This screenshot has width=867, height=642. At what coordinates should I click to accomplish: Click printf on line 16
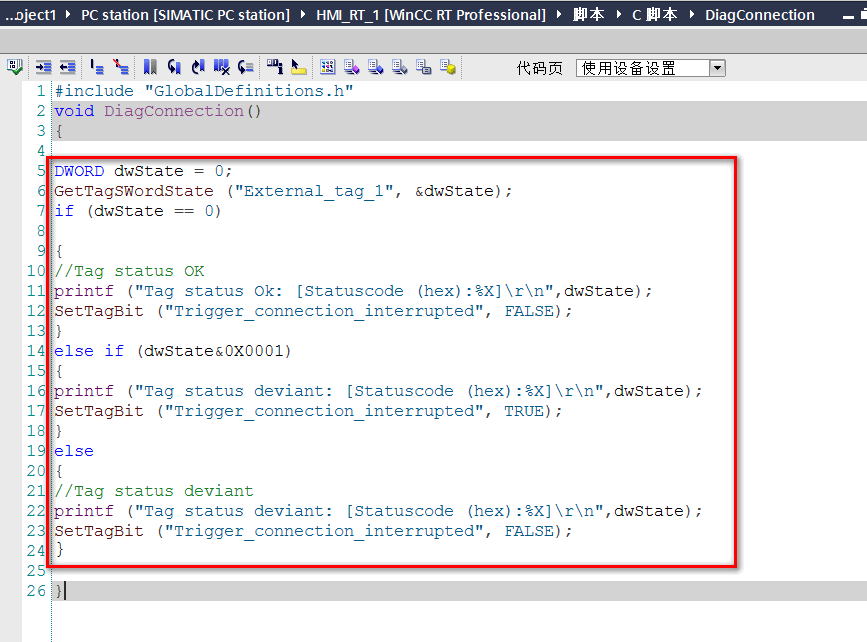click(x=83, y=391)
